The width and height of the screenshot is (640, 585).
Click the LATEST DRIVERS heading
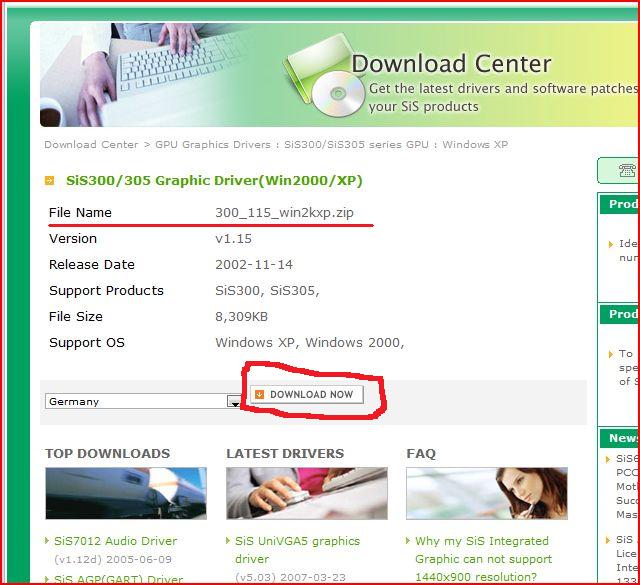coord(285,454)
